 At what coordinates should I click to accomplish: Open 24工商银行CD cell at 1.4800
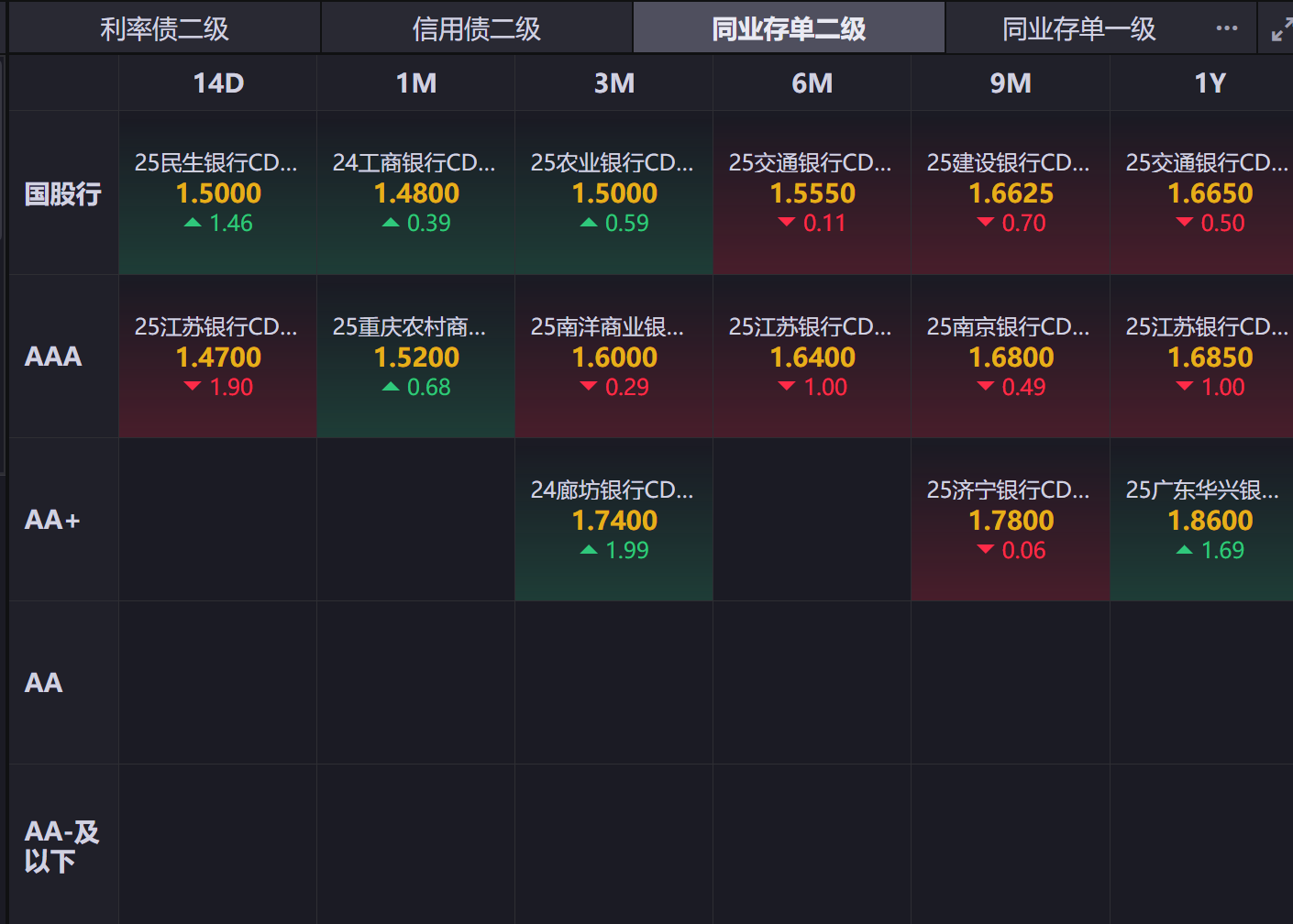pos(416,193)
